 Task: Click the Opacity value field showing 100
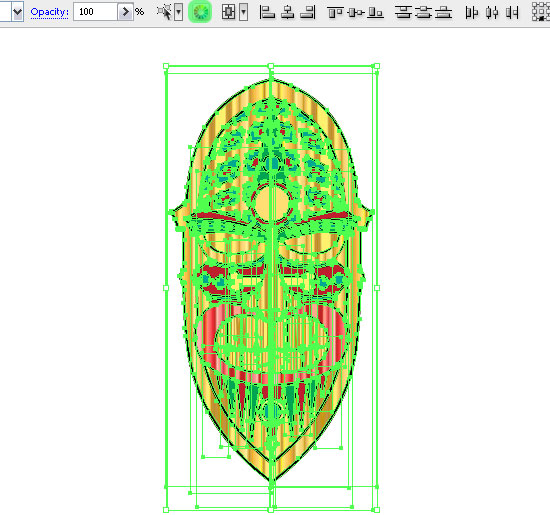coord(95,12)
